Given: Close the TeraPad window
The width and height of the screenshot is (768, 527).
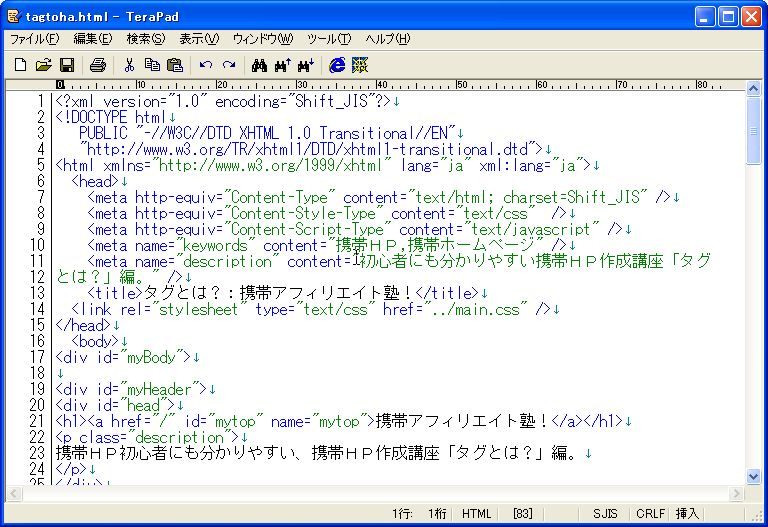Looking at the screenshot, I should tap(751, 17).
